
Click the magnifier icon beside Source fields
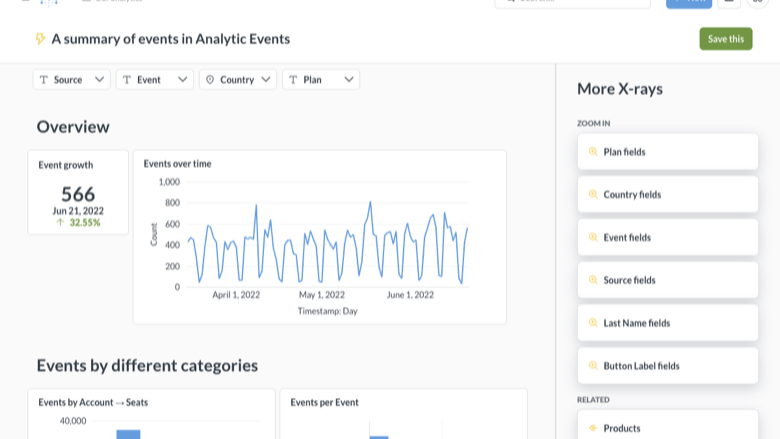coord(593,280)
